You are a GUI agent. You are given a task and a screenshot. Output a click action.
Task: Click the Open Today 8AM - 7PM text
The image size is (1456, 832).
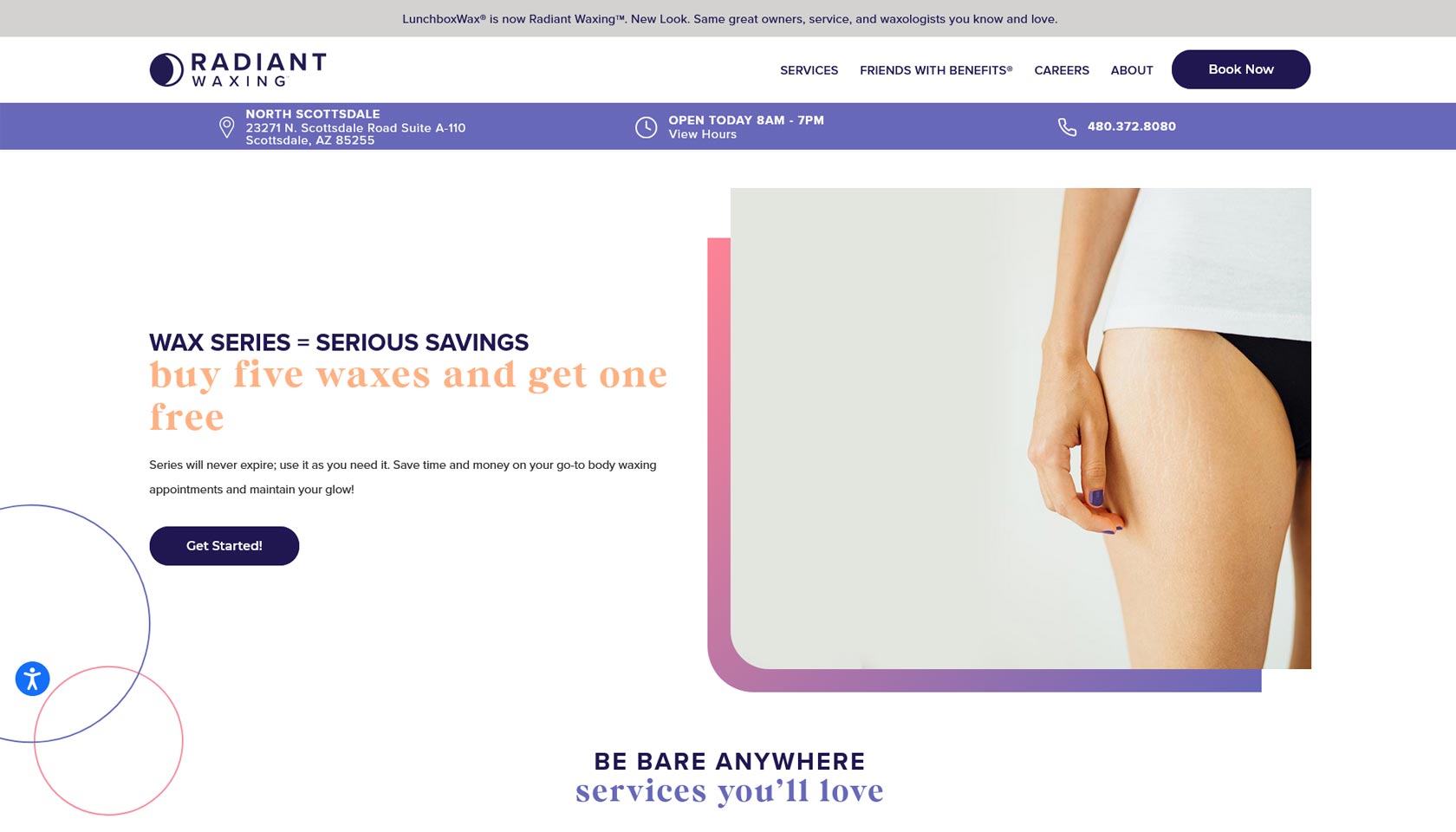coord(746,120)
